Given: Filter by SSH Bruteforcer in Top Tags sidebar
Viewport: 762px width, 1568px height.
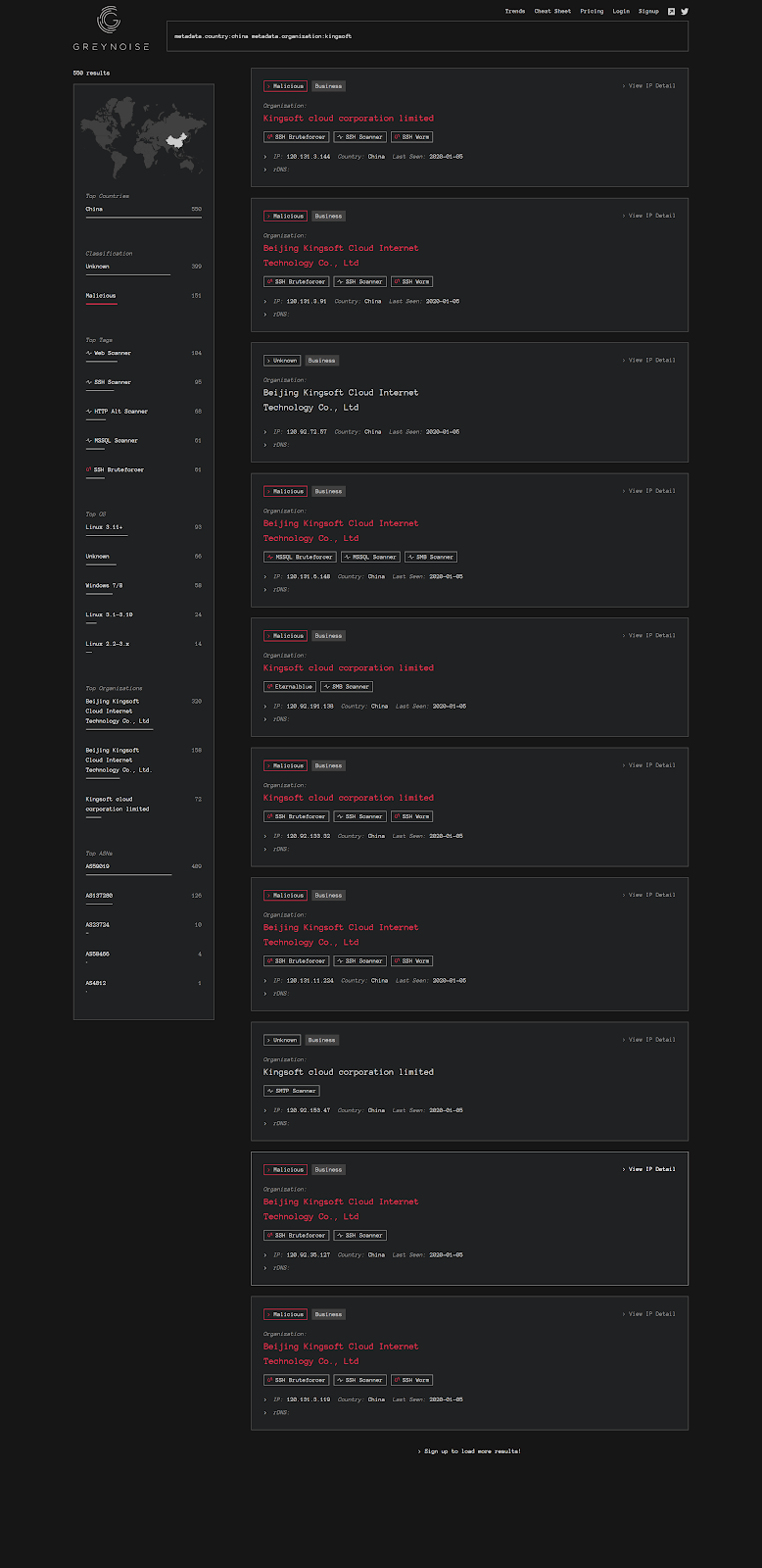Looking at the screenshot, I should click(115, 470).
